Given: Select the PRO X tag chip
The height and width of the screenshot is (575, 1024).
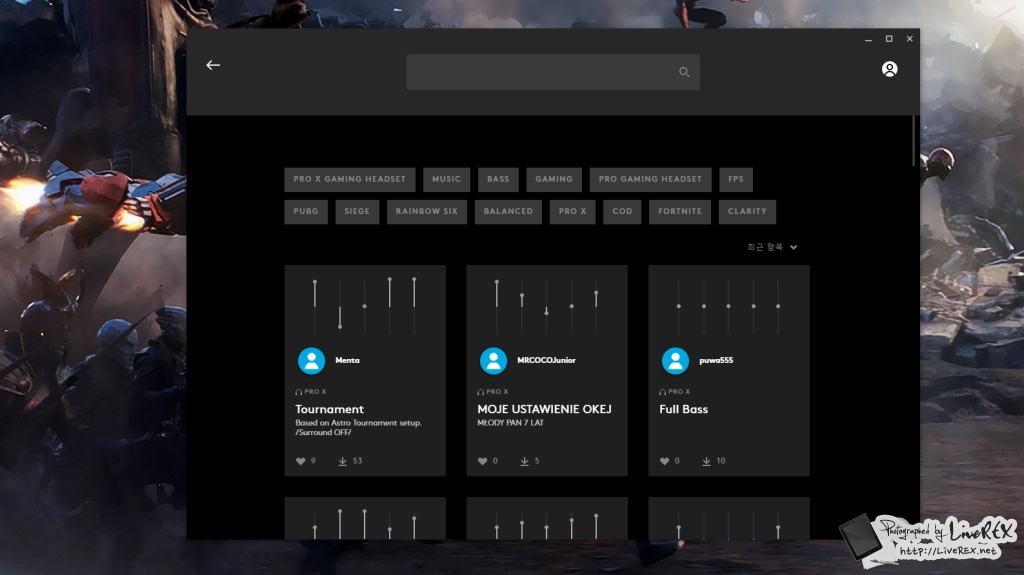Looking at the screenshot, I should pyautogui.click(x=572, y=212).
